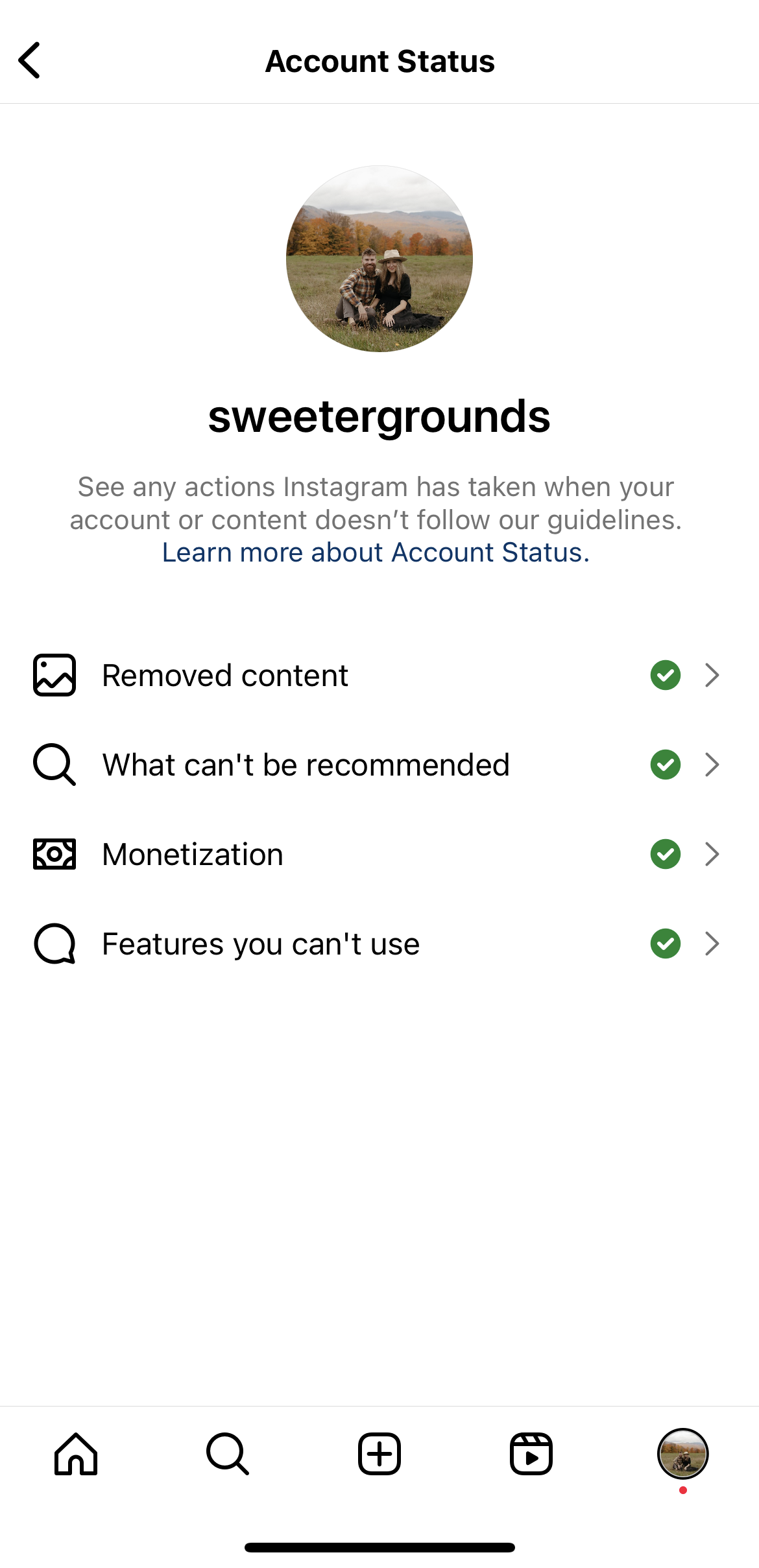Open the Home feed icon
This screenshot has height=1568, width=759.
click(75, 1453)
